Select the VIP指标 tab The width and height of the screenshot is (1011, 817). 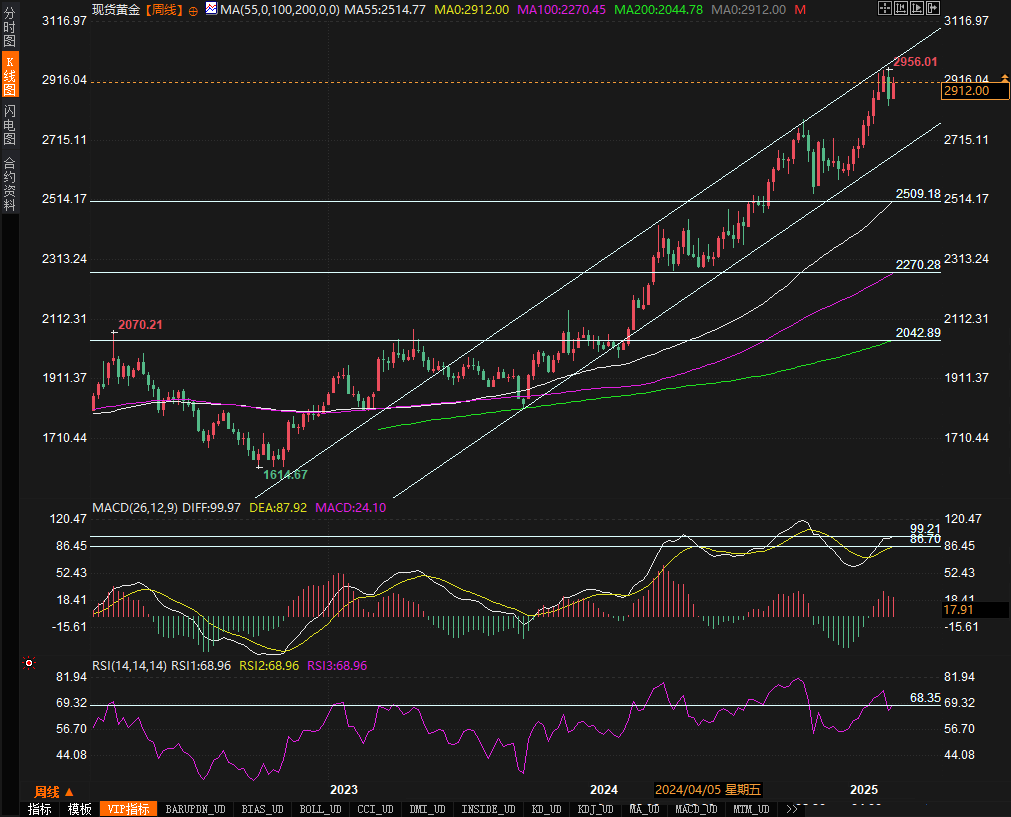128,809
